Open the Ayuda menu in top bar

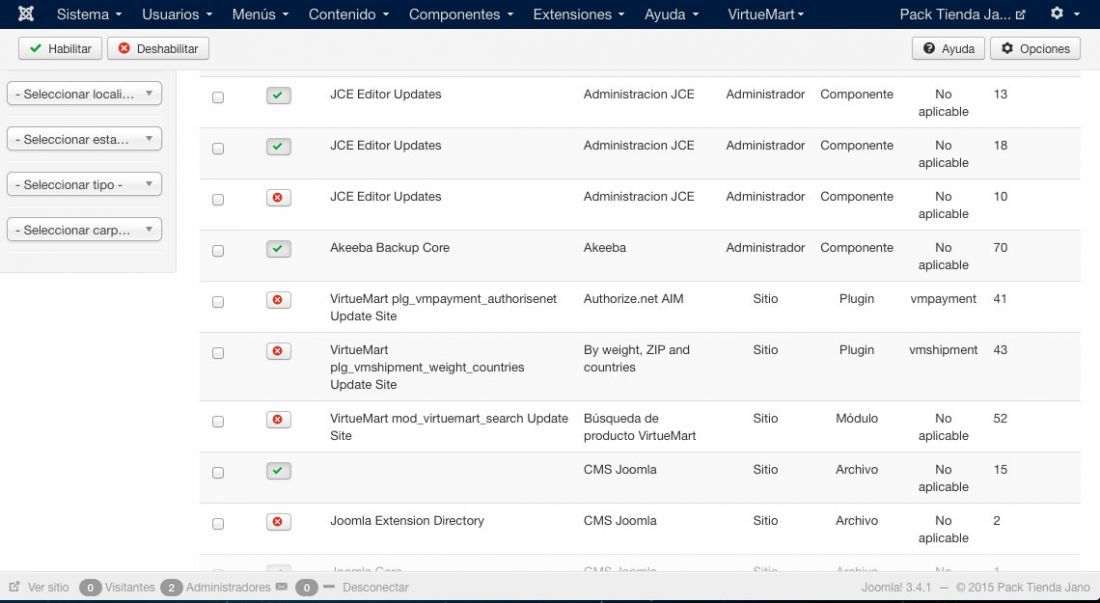click(671, 14)
